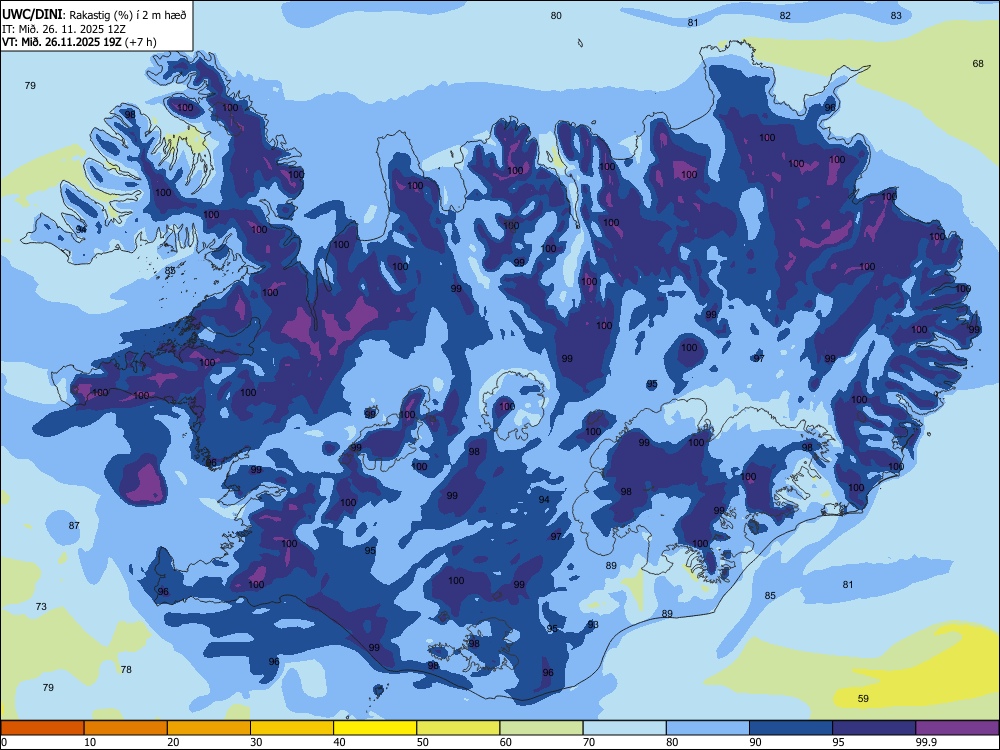Image resolution: width=1000 pixels, height=750 pixels.
Task: Click the dark orange 0–10 legend swatch
Action: pyautogui.click(x=42, y=728)
